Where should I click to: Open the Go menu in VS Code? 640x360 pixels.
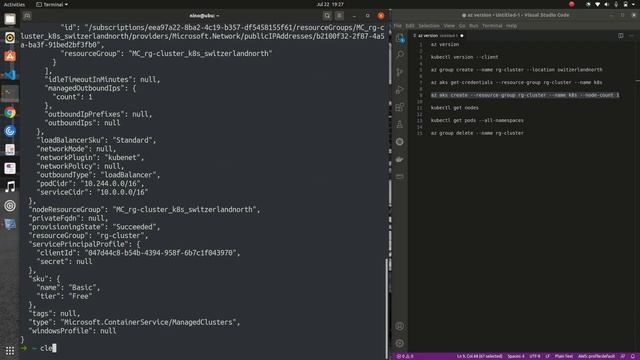(x=462, y=26)
